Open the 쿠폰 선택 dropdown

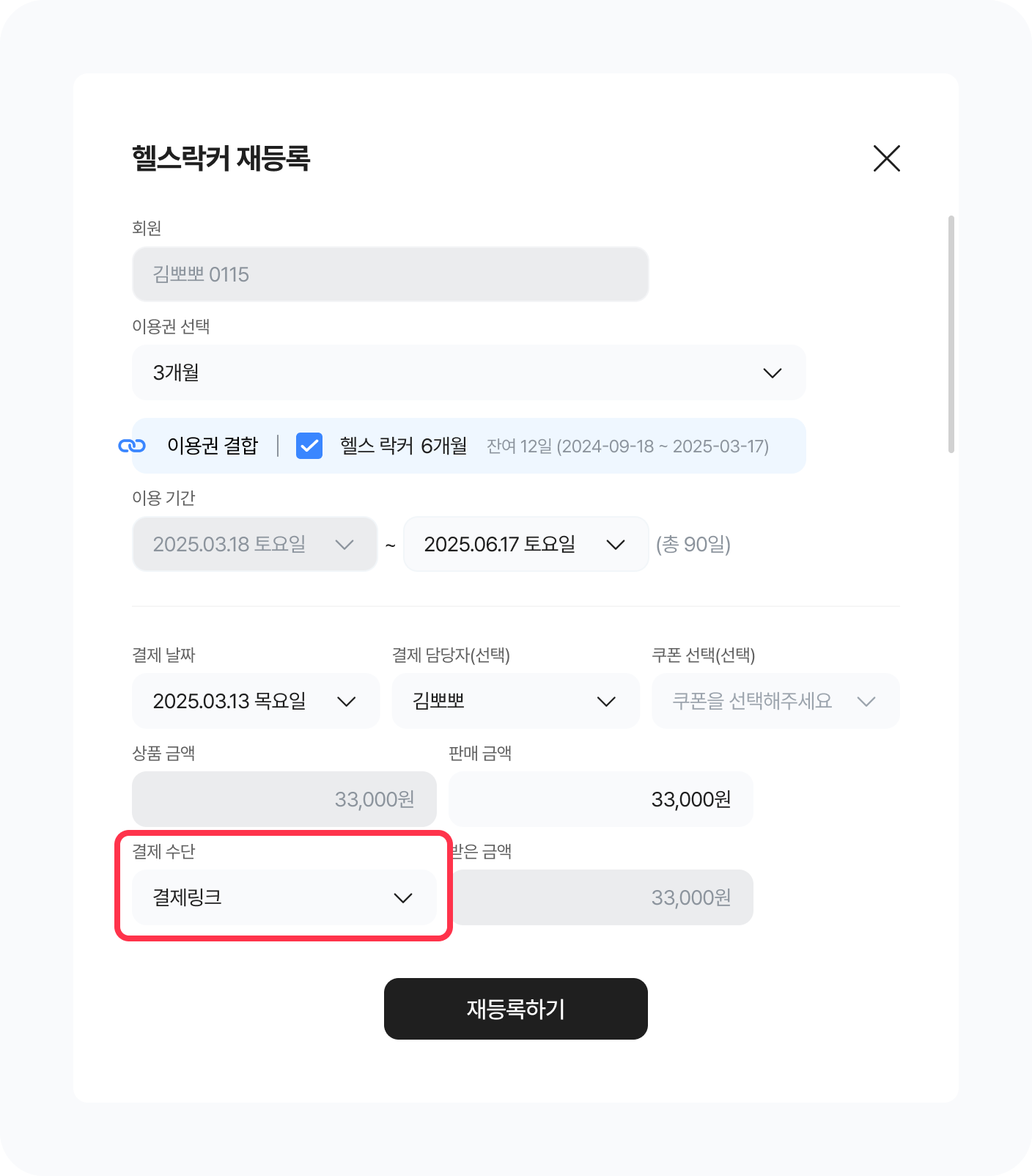coord(762,701)
